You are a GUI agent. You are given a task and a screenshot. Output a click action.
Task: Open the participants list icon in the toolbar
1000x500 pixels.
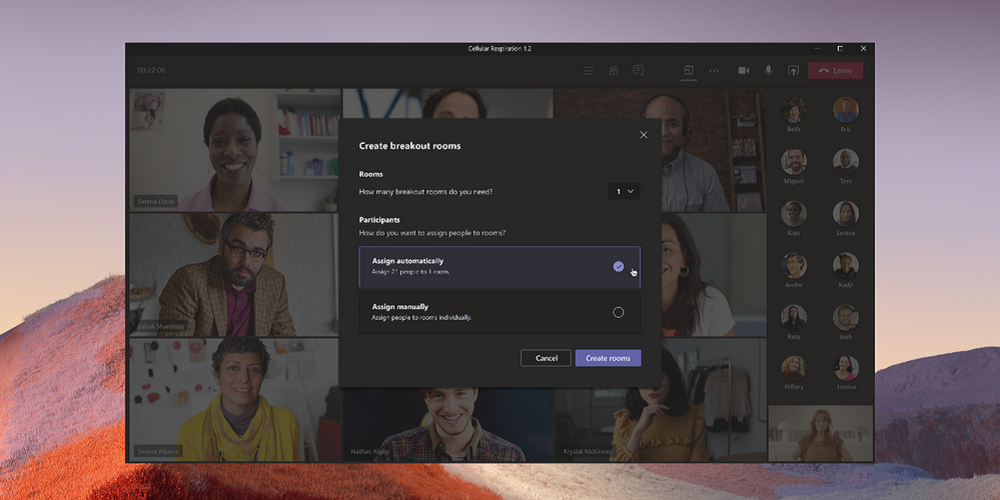pyautogui.click(x=589, y=71)
